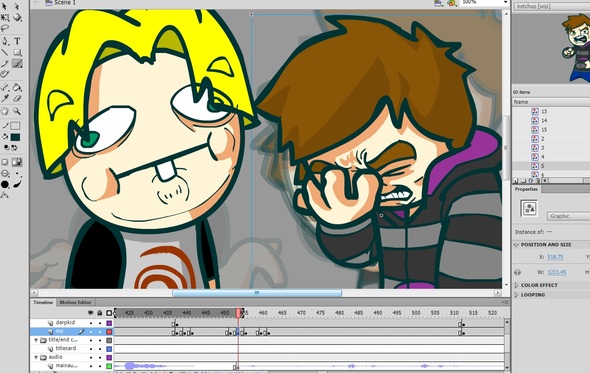Click the Black and White colors icon
The height and width of the screenshot is (373, 590).
click(x=6, y=148)
